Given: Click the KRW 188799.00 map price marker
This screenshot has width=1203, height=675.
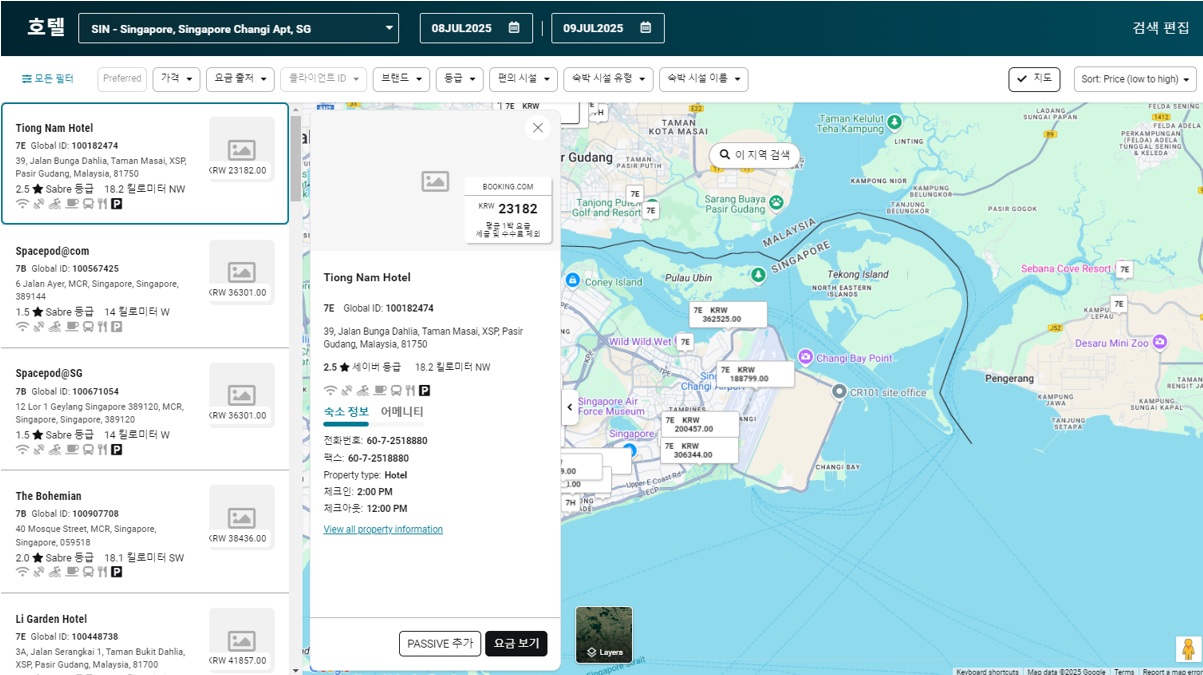Looking at the screenshot, I should coord(756,374).
